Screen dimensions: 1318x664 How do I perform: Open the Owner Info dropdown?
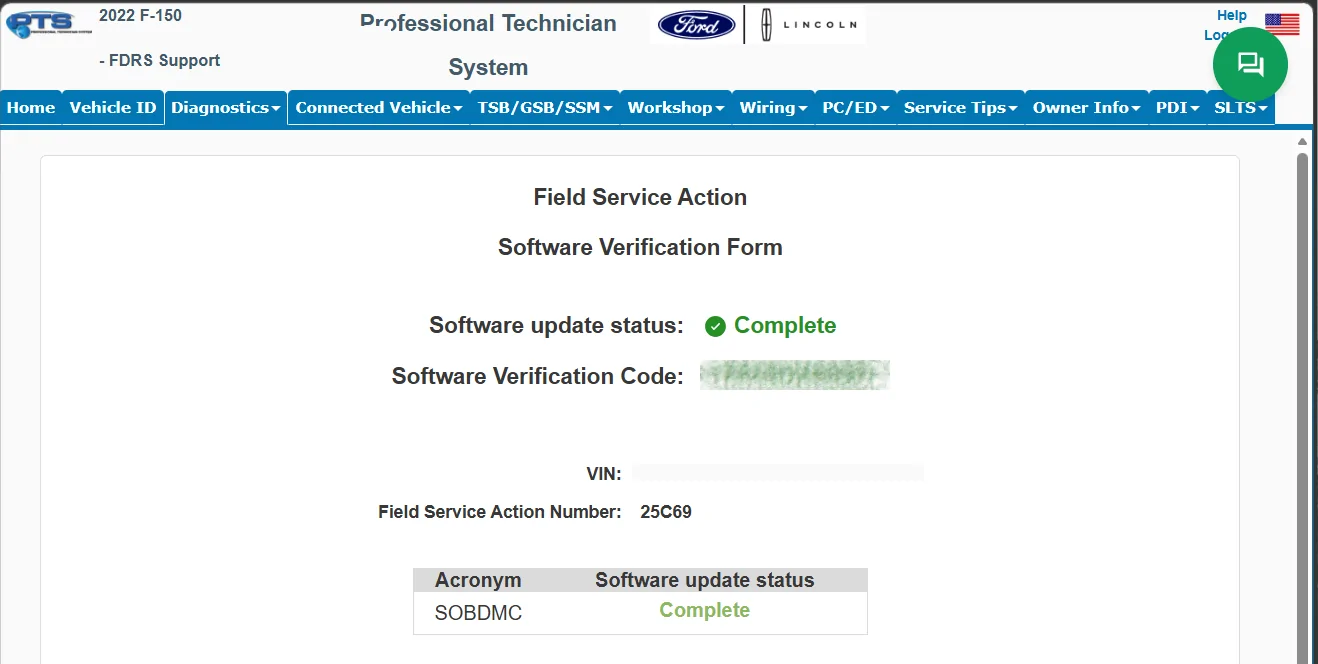click(x=1085, y=107)
